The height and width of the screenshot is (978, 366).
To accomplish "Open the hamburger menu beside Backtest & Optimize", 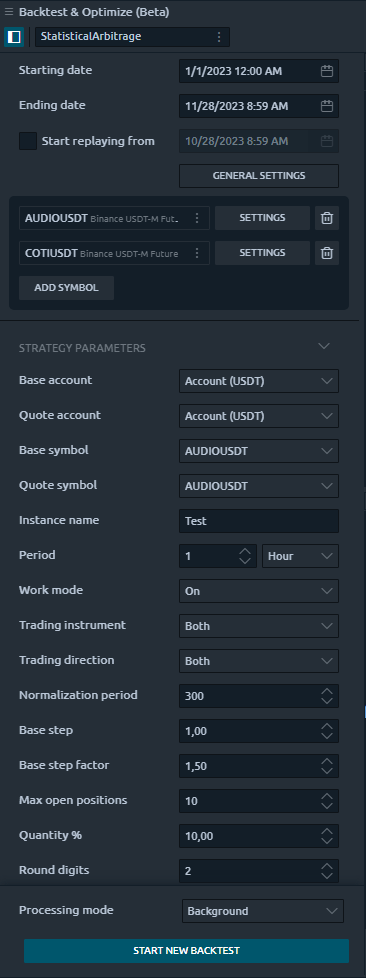I will coord(9,12).
